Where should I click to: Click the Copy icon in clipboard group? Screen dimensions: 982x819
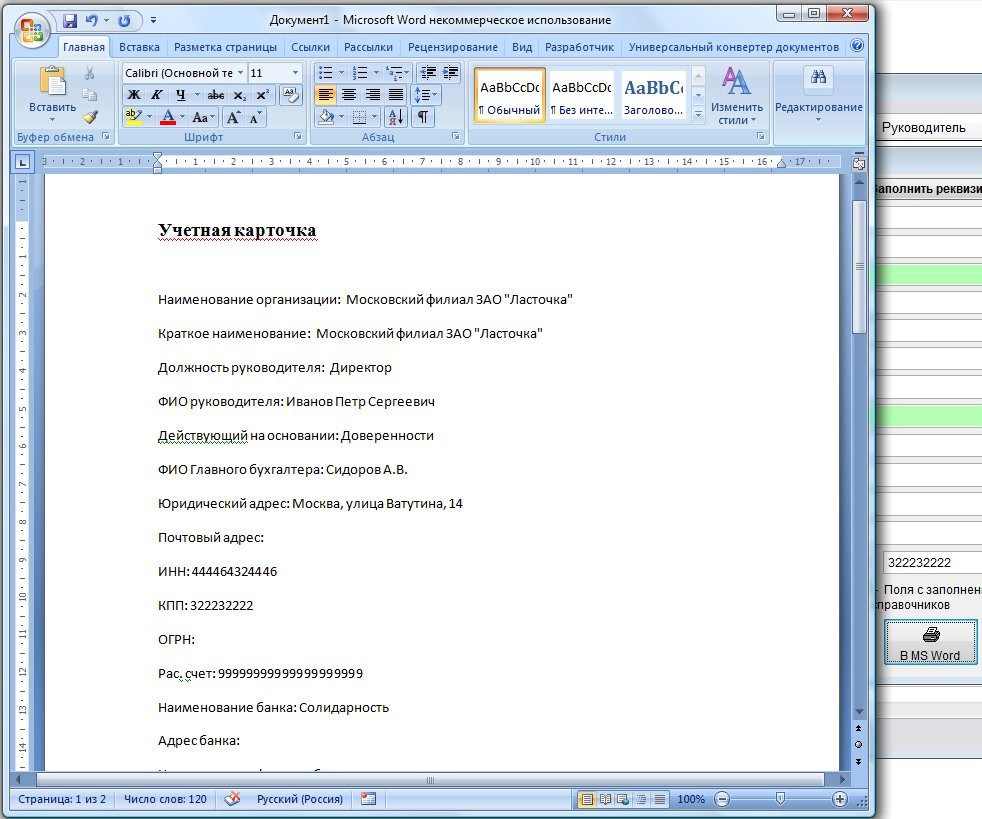[x=90, y=95]
